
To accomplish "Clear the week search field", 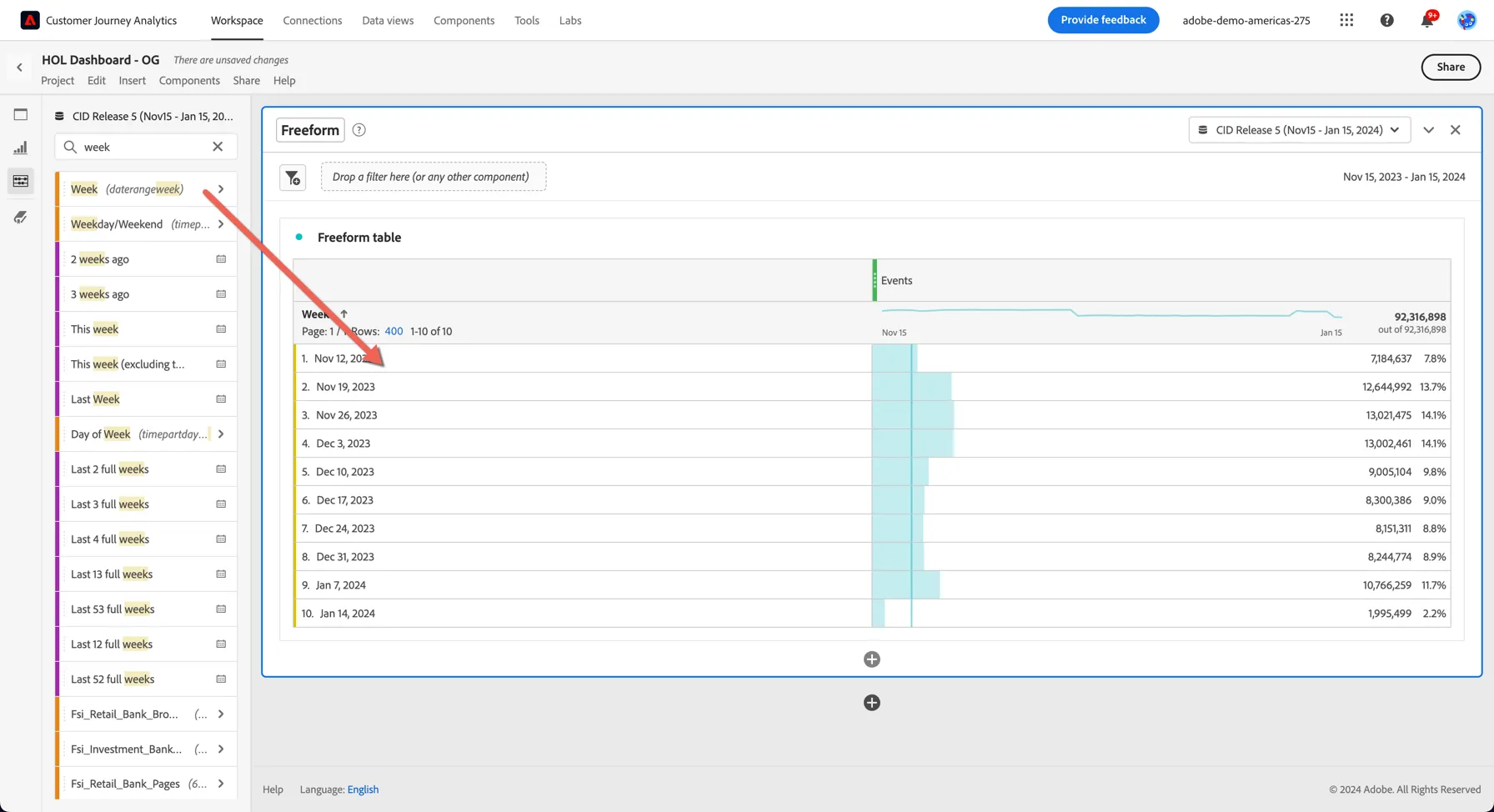I will tap(218, 147).
